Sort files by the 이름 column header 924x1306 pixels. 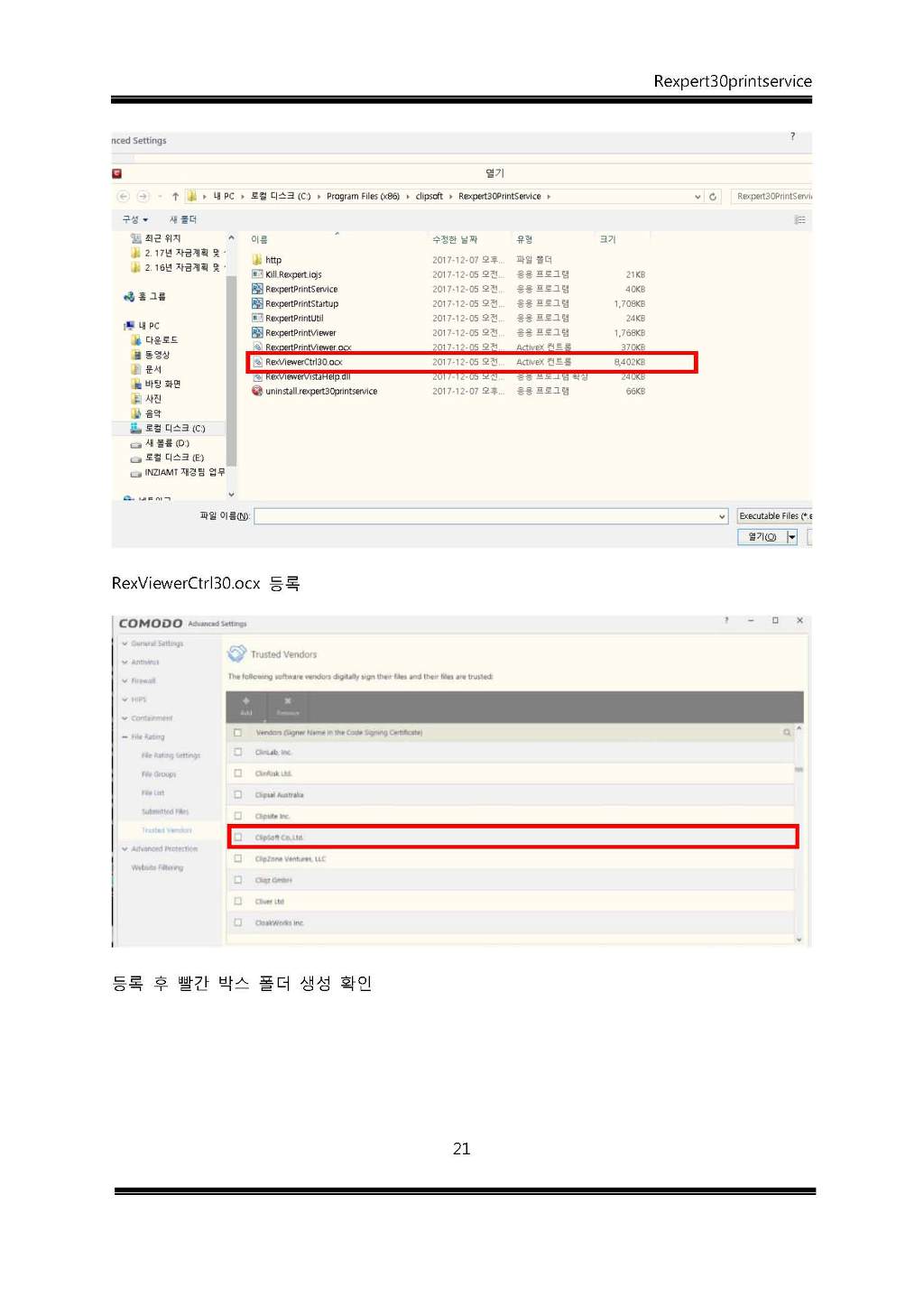tap(260, 240)
